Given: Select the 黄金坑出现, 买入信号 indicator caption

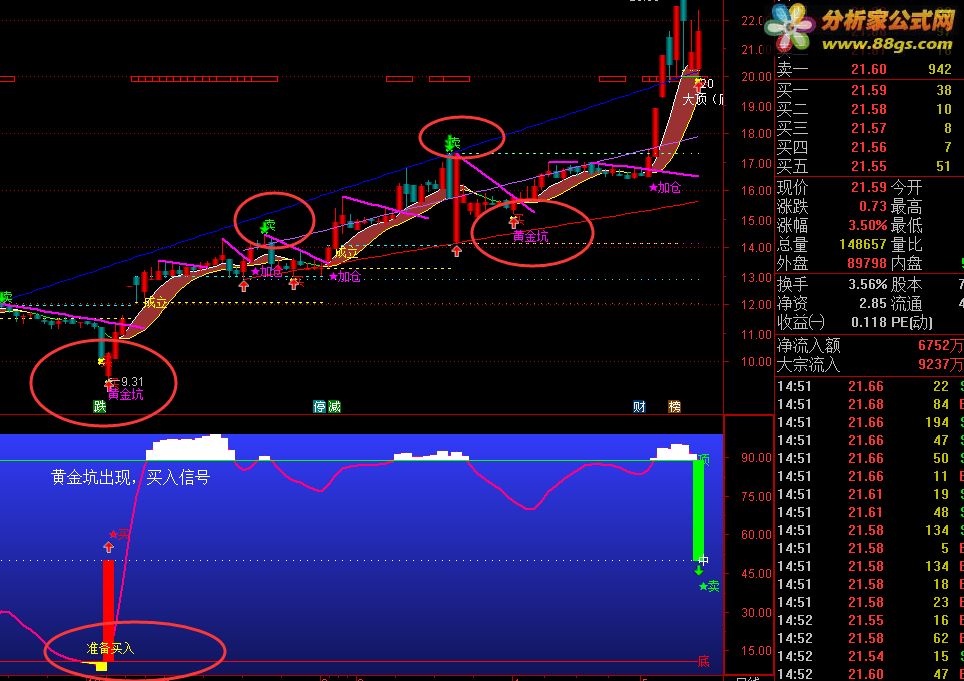Looking at the screenshot, I should click(130, 477).
